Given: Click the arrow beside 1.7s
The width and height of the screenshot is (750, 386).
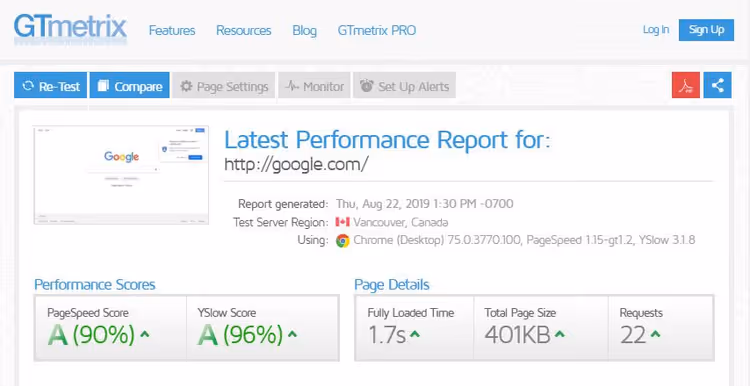Looking at the screenshot, I should coord(415,334).
